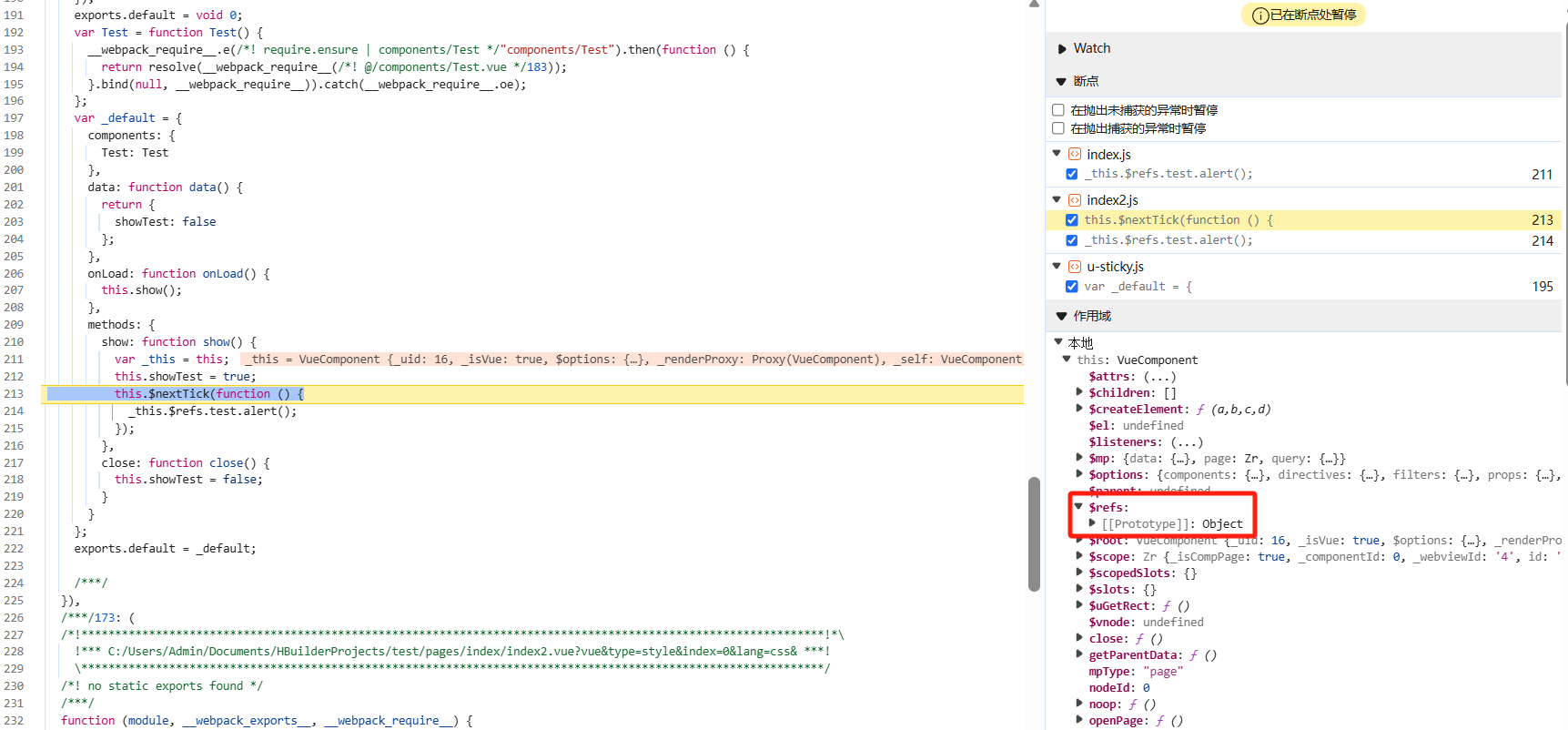Expand the Watch section

pyautogui.click(x=1062, y=49)
